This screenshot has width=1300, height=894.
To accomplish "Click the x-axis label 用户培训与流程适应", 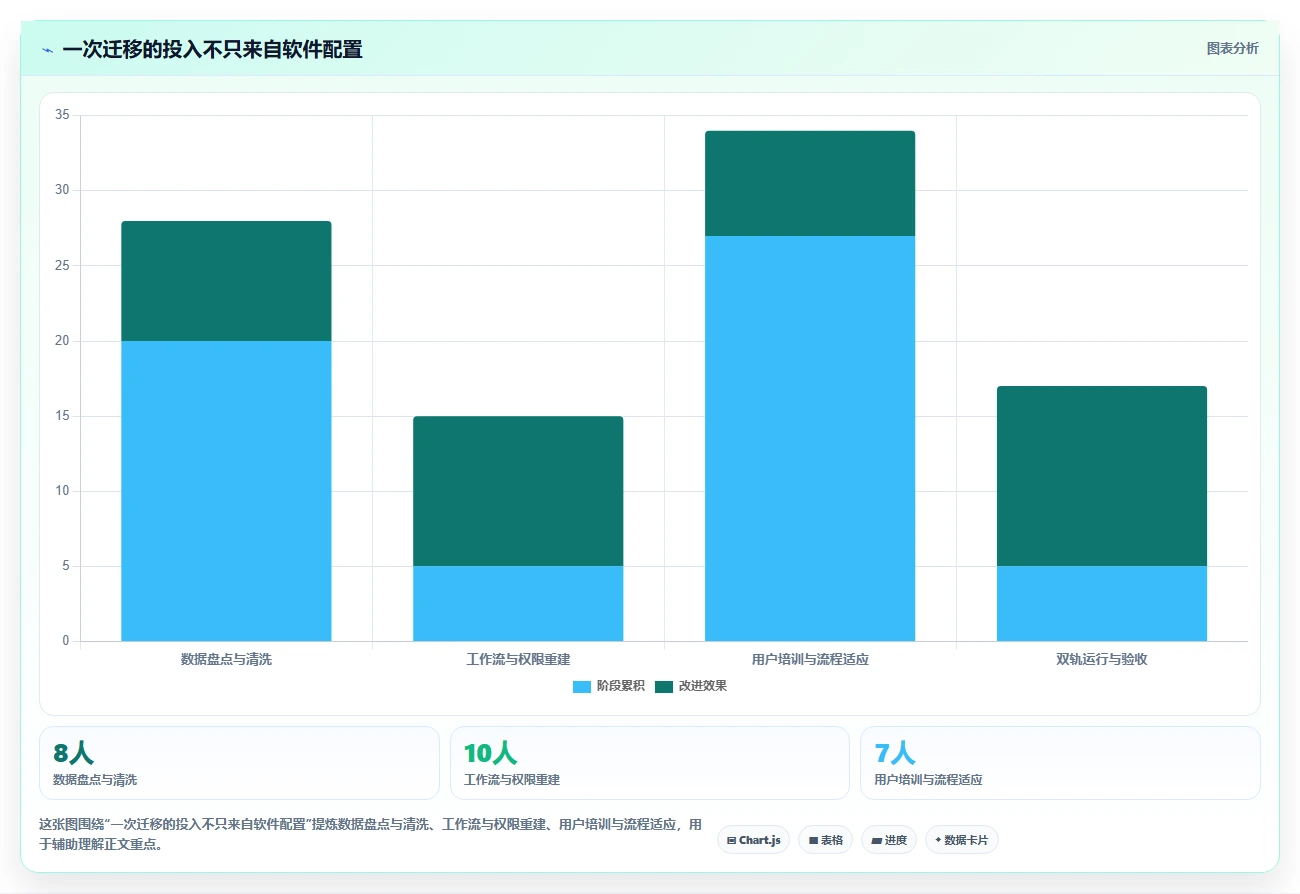I will point(810,660).
